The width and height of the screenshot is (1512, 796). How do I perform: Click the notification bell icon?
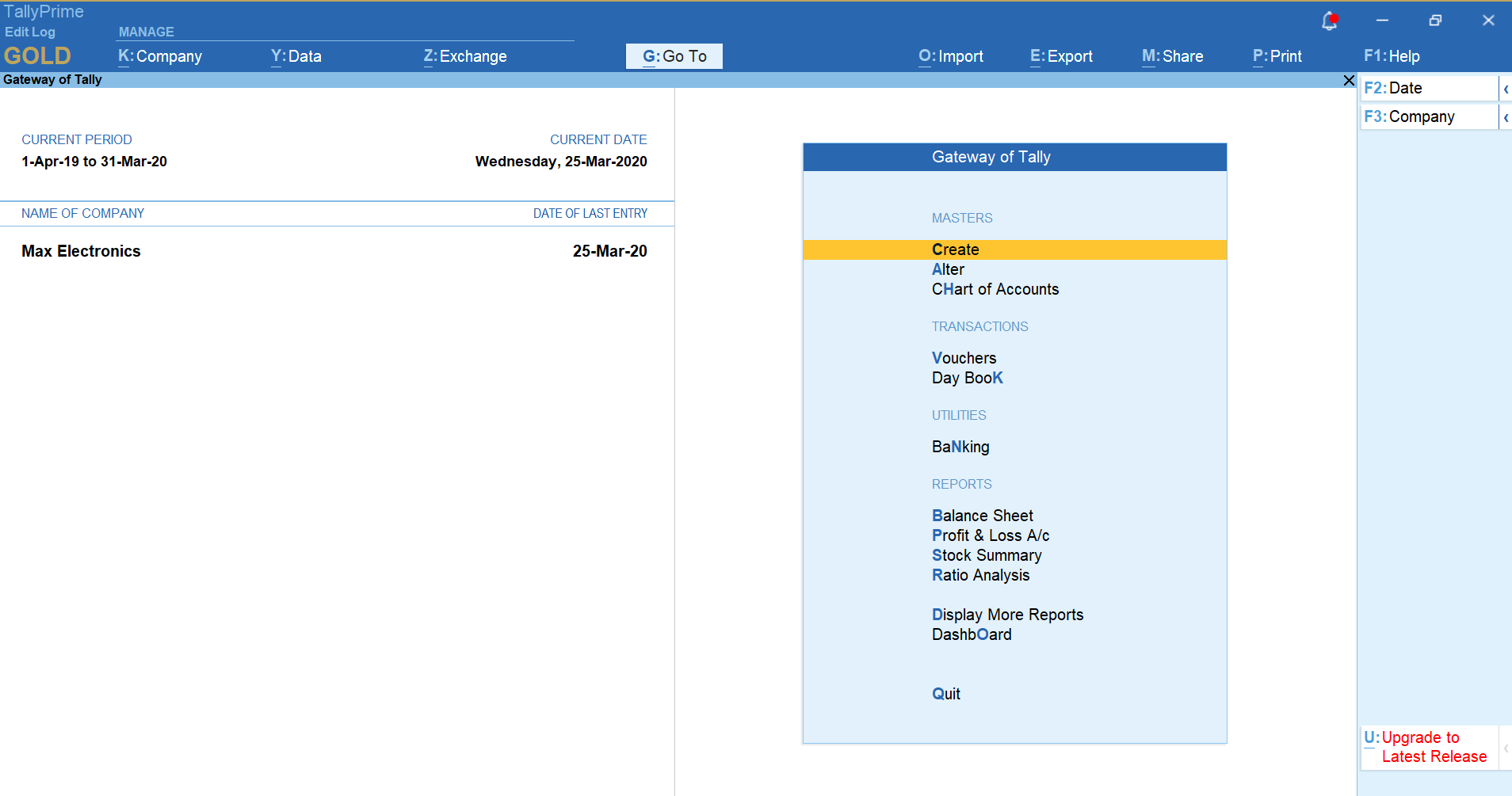pyautogui.click(x=1329, y=21)
